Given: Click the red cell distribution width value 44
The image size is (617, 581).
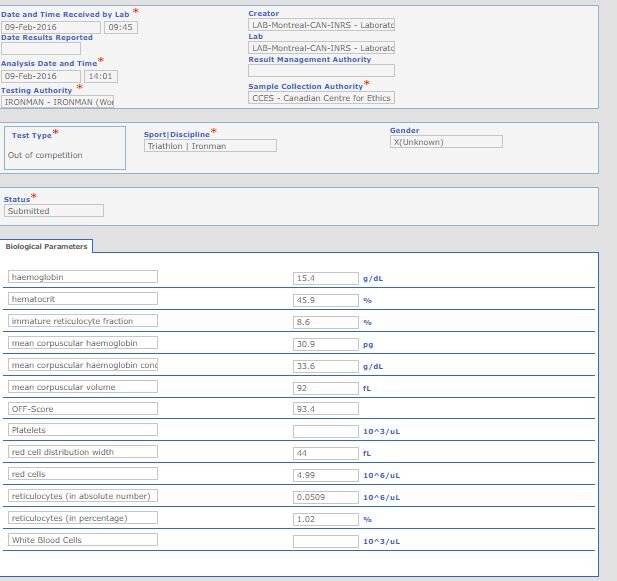Looking at the screenshot, I should (x=326, y=453).
